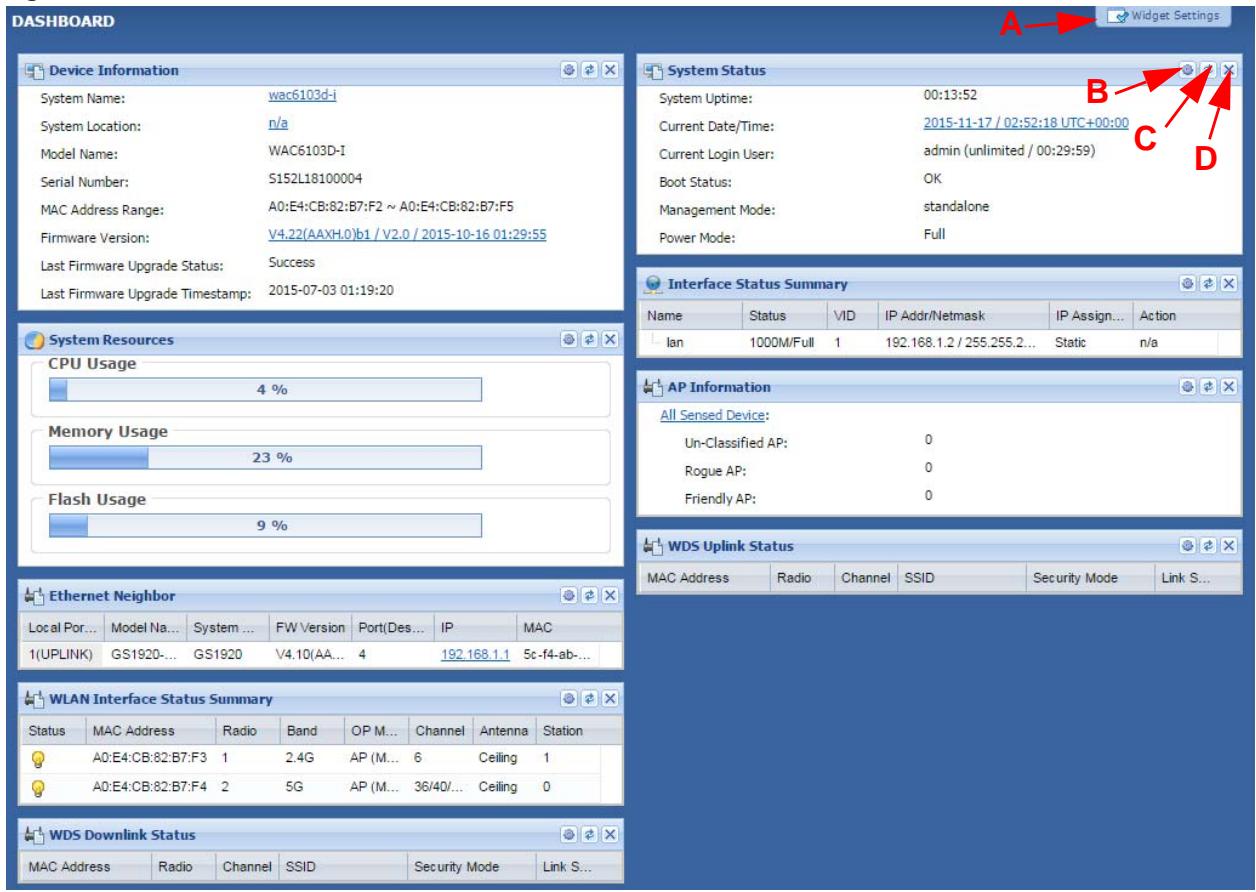Screen dimensions: 1256x892
Task: Close the AP Information widget
Action: (1229, 386)
